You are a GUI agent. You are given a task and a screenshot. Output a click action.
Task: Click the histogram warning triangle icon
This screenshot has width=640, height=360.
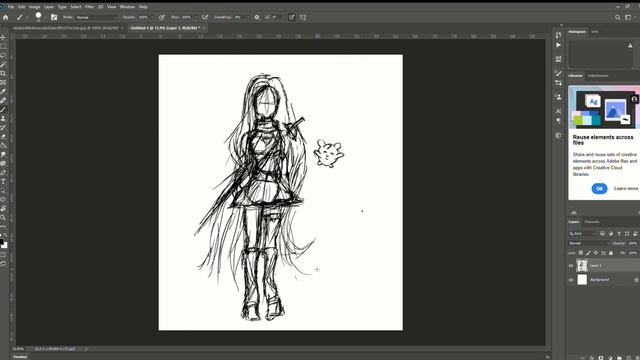coord(630,45)
